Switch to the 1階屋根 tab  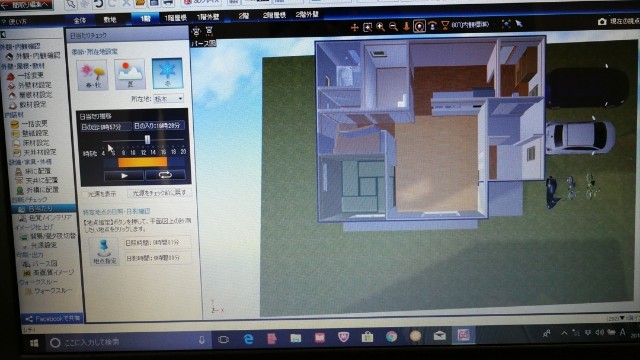click(x=176, y=18)
